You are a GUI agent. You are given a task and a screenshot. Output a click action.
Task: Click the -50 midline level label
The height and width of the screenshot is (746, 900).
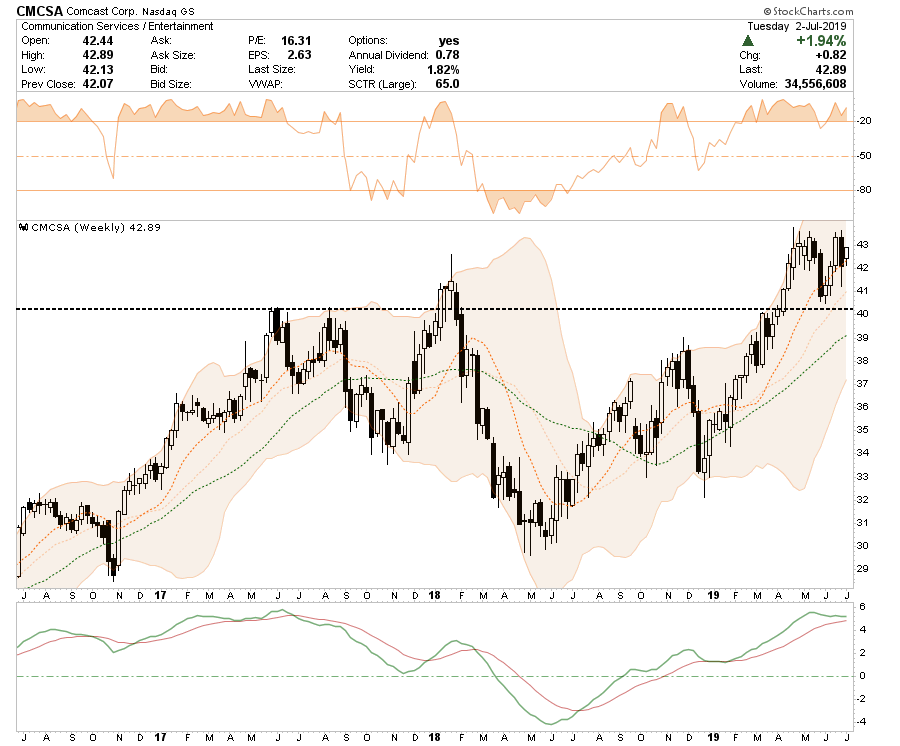(864, 156)
